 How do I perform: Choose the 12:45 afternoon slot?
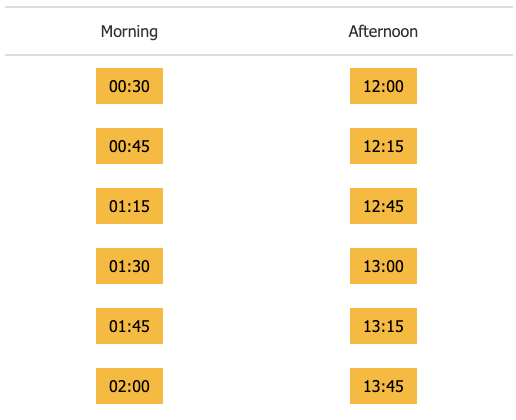(383, 206)
